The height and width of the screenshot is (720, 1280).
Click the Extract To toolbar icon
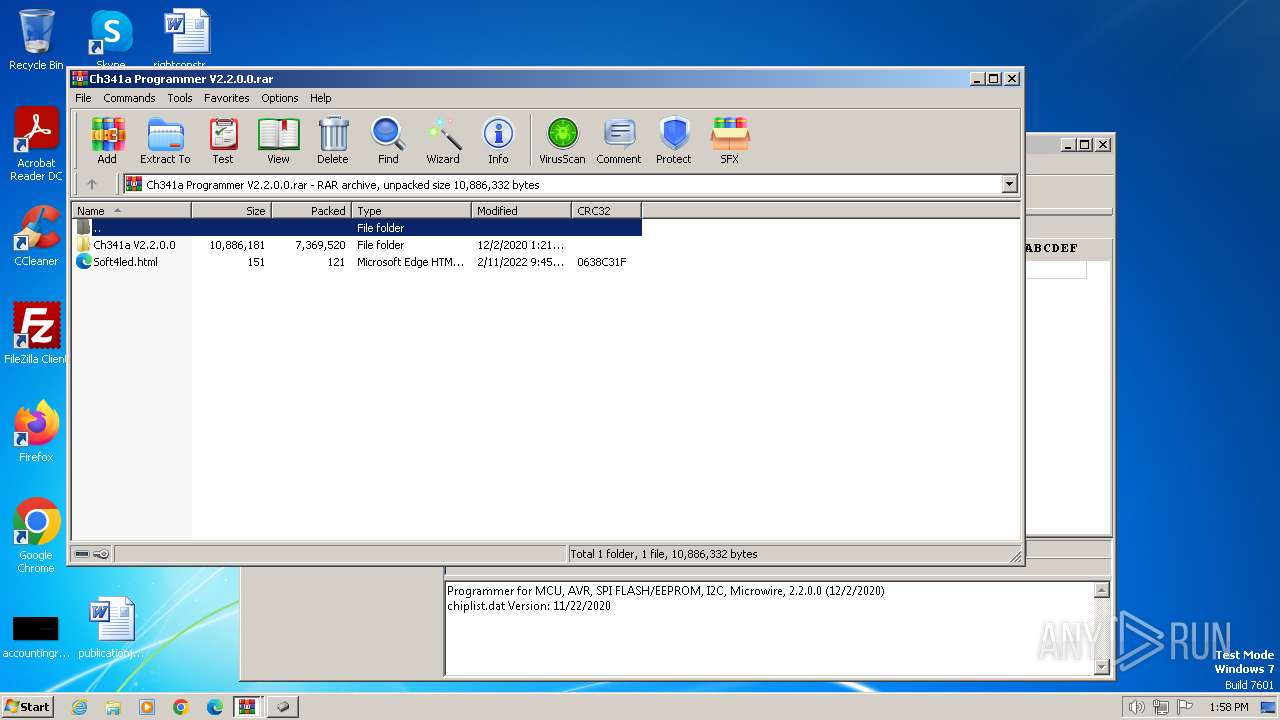pos(165,140)
